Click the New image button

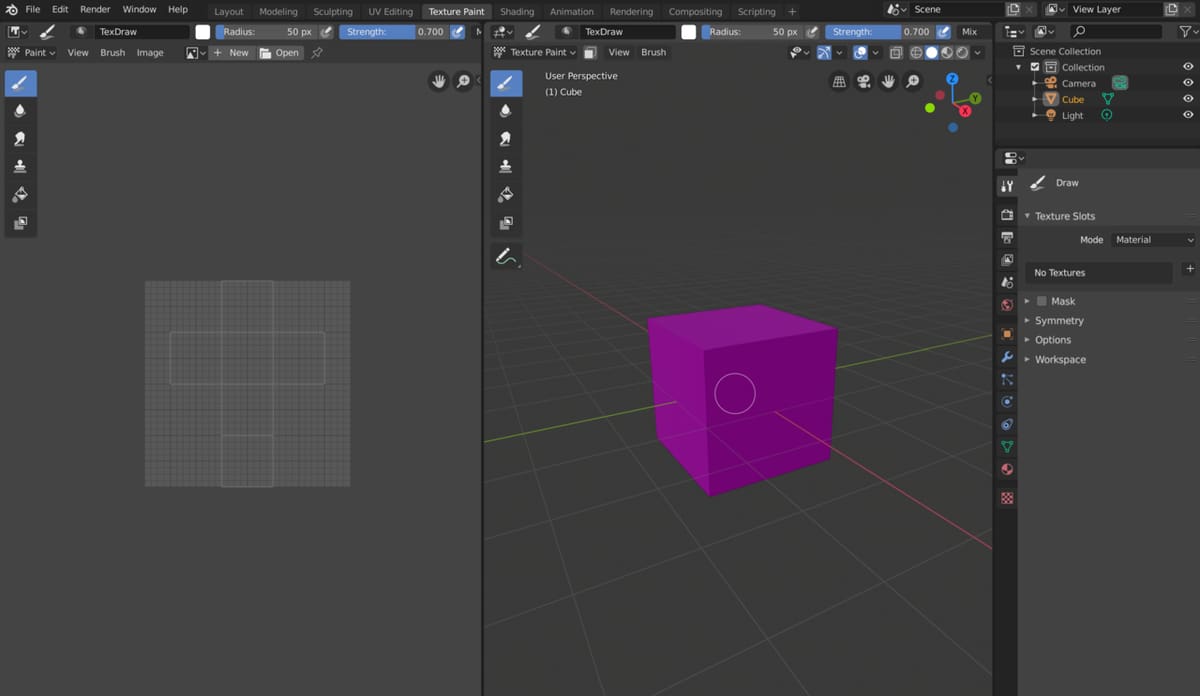(231, 52)
